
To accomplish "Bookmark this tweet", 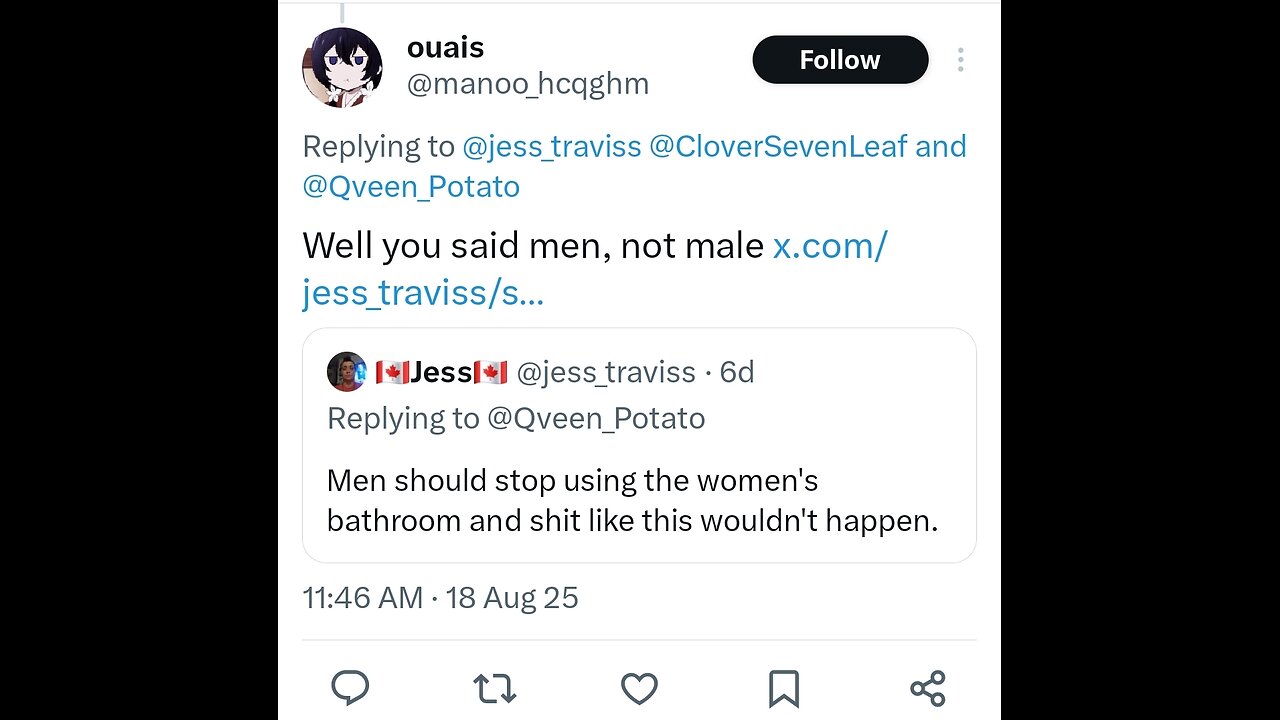I will click(783, 688).
